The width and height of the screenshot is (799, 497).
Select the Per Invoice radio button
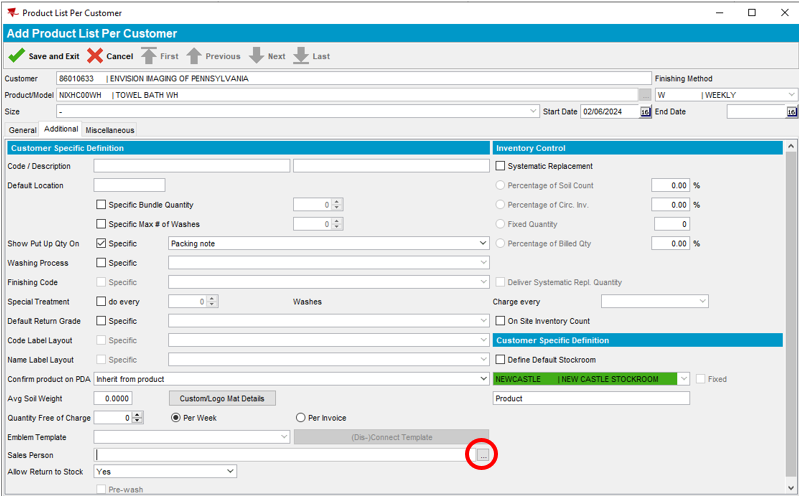300,417
